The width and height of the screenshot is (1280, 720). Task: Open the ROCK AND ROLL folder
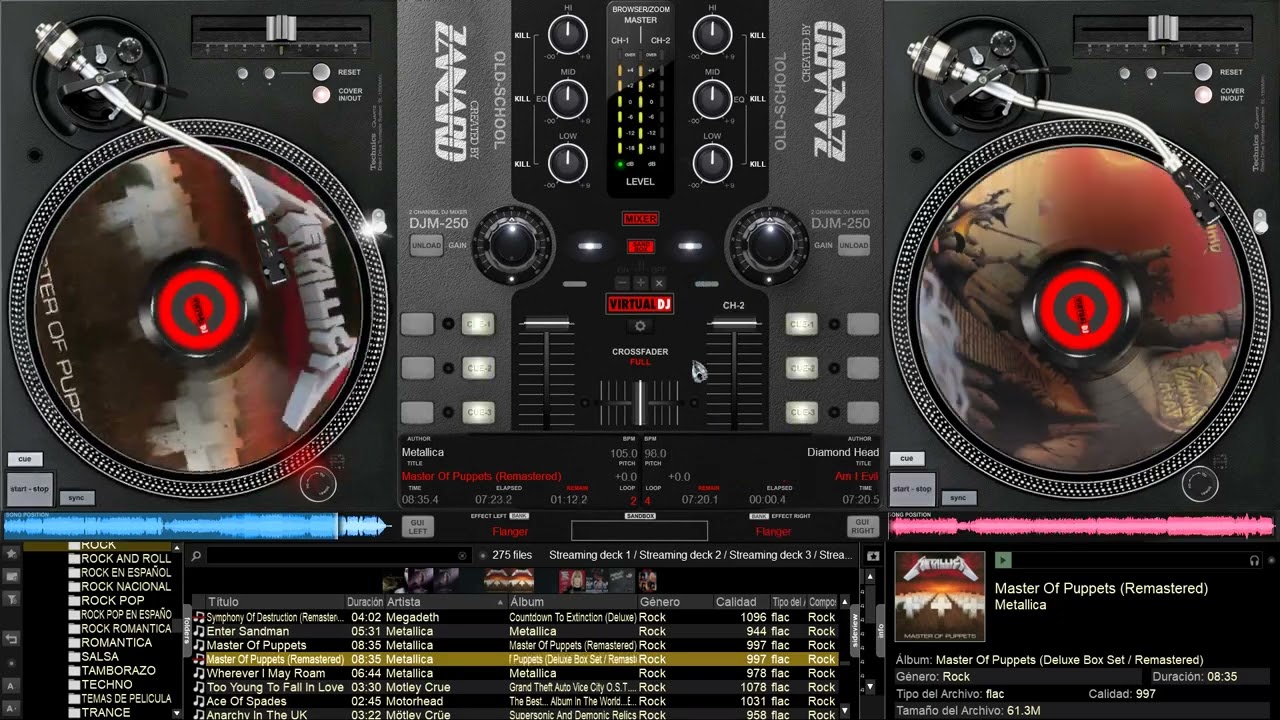click(x=126, y=558)
